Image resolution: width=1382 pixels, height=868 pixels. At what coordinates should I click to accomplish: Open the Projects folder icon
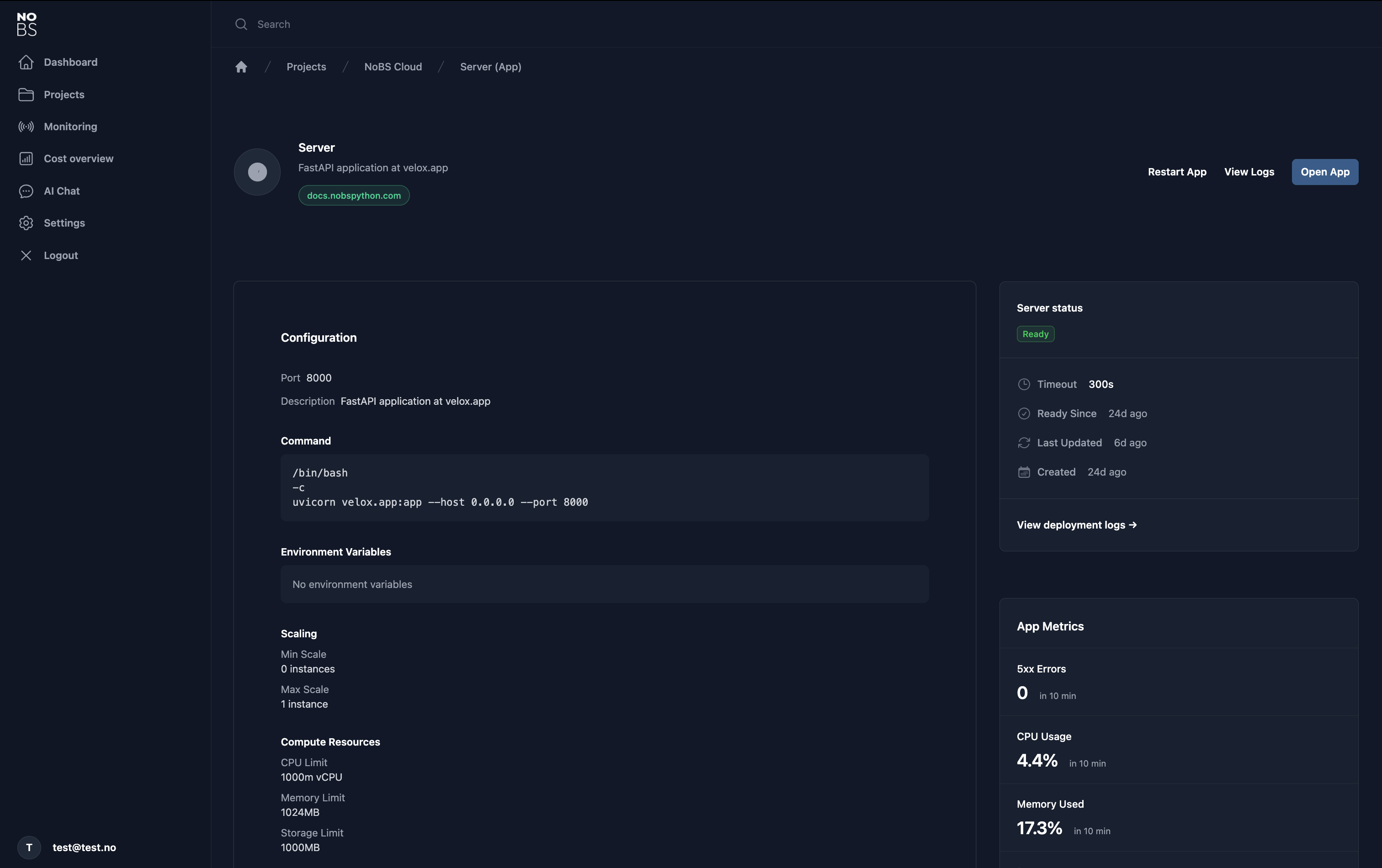coord(27,95)
